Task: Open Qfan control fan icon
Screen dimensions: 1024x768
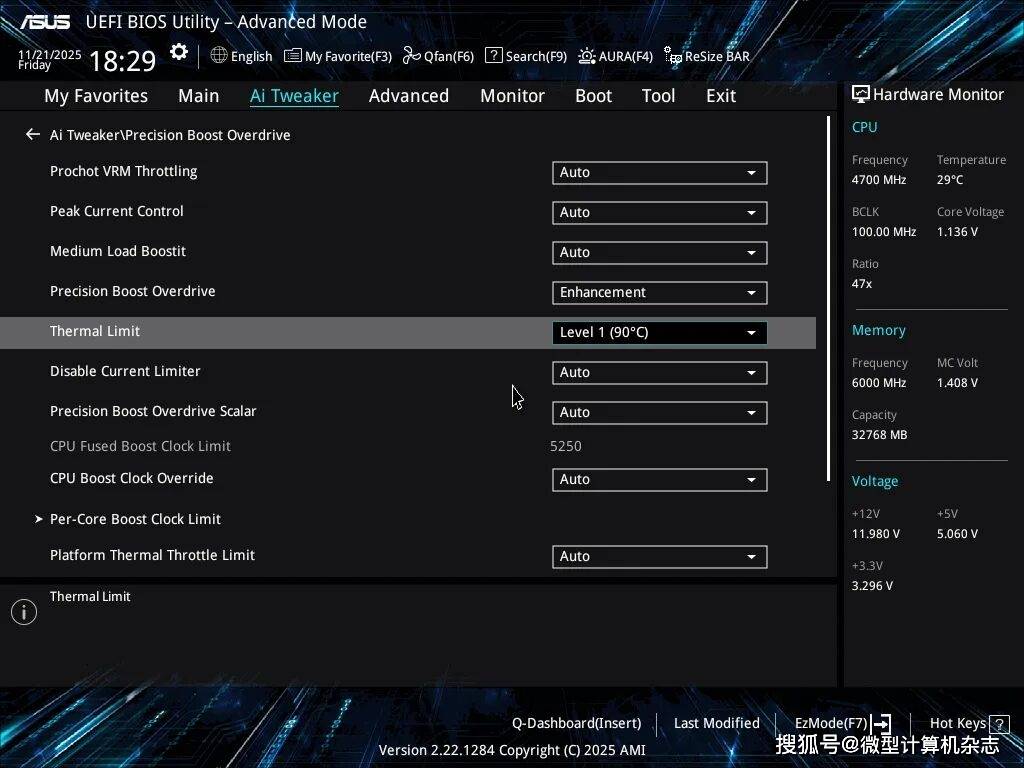Action: click(x=411, y=56)
